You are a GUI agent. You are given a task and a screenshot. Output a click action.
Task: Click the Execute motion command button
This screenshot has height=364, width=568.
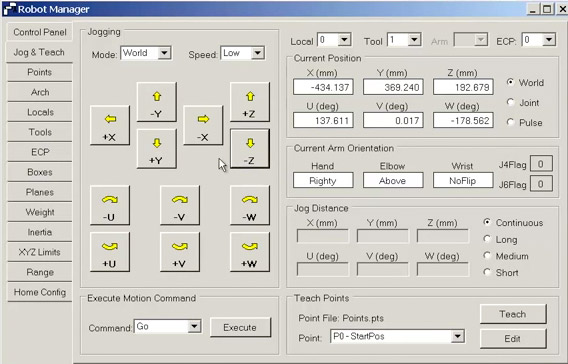[x=240, y=327]
